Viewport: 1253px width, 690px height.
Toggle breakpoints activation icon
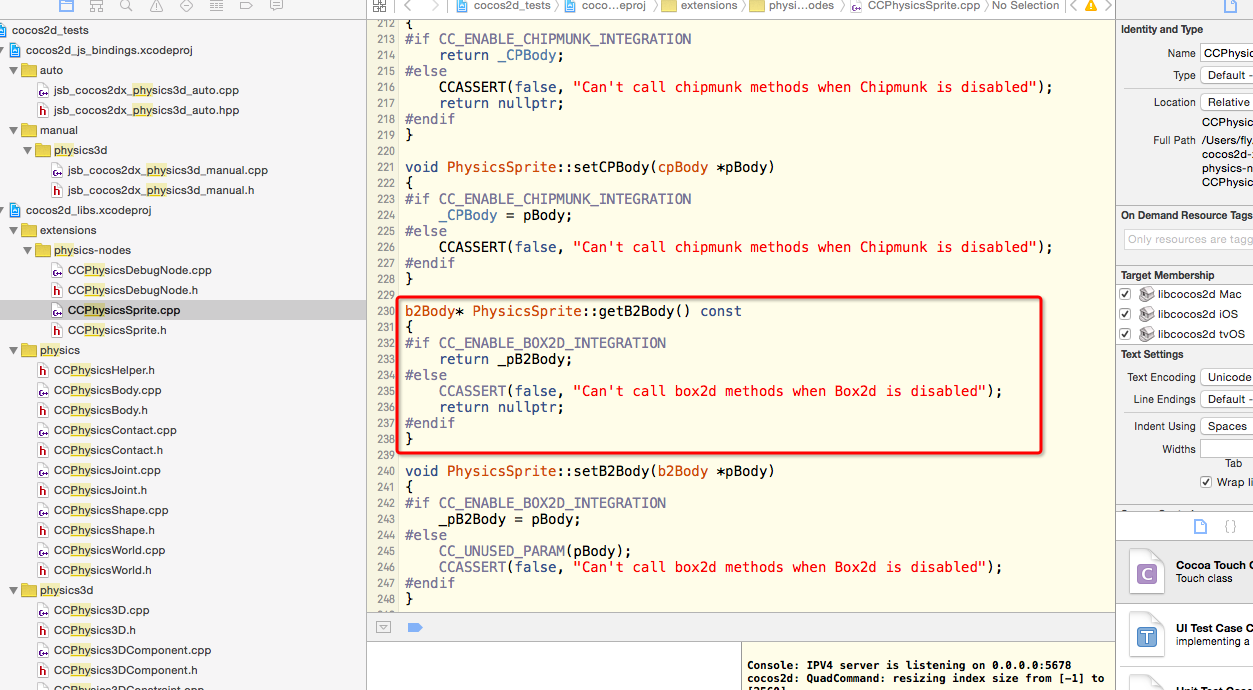point(415,627)
